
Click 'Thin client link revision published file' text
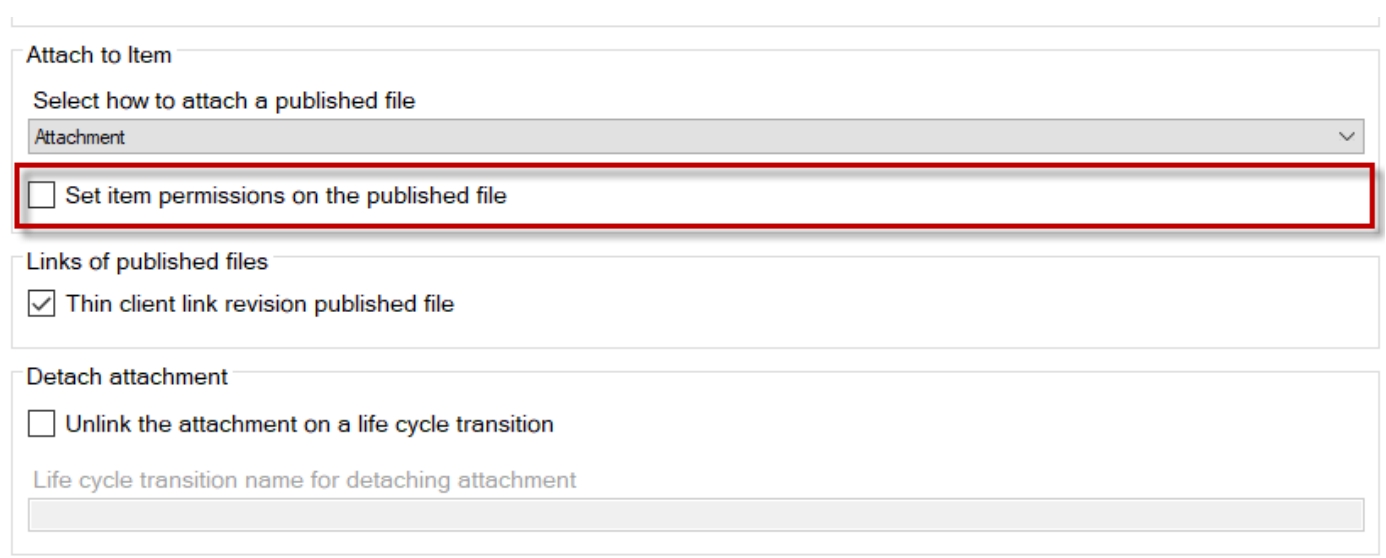tap(260, 304)
